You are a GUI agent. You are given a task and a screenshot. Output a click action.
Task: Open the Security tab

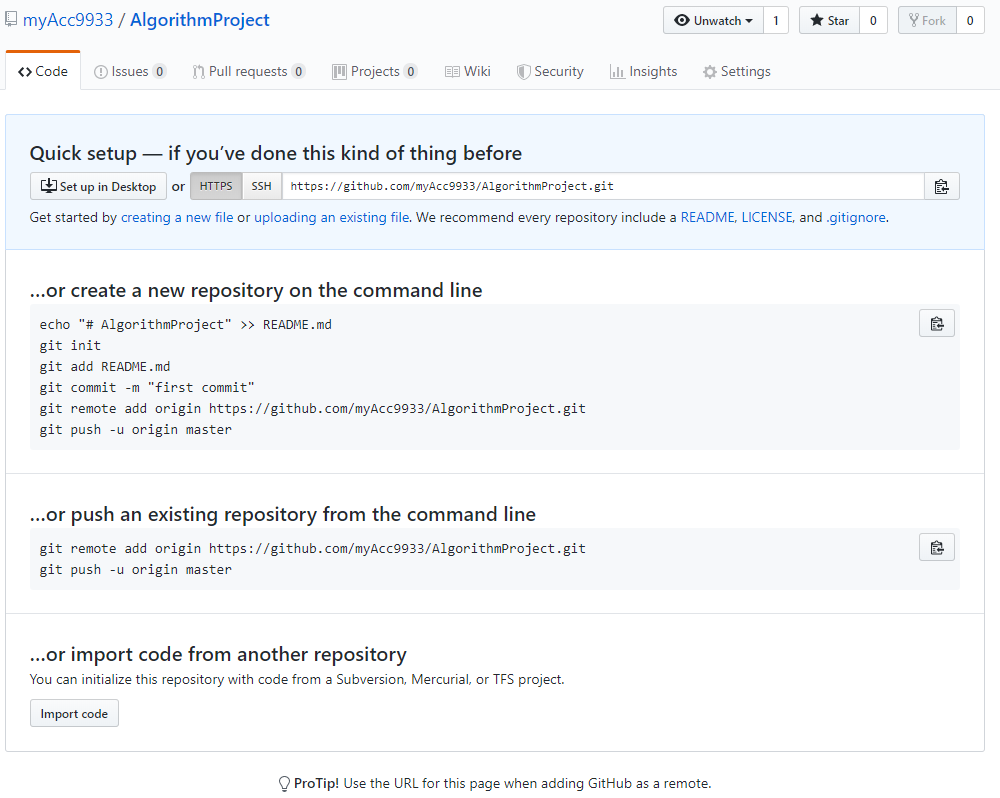pos(550,71)
